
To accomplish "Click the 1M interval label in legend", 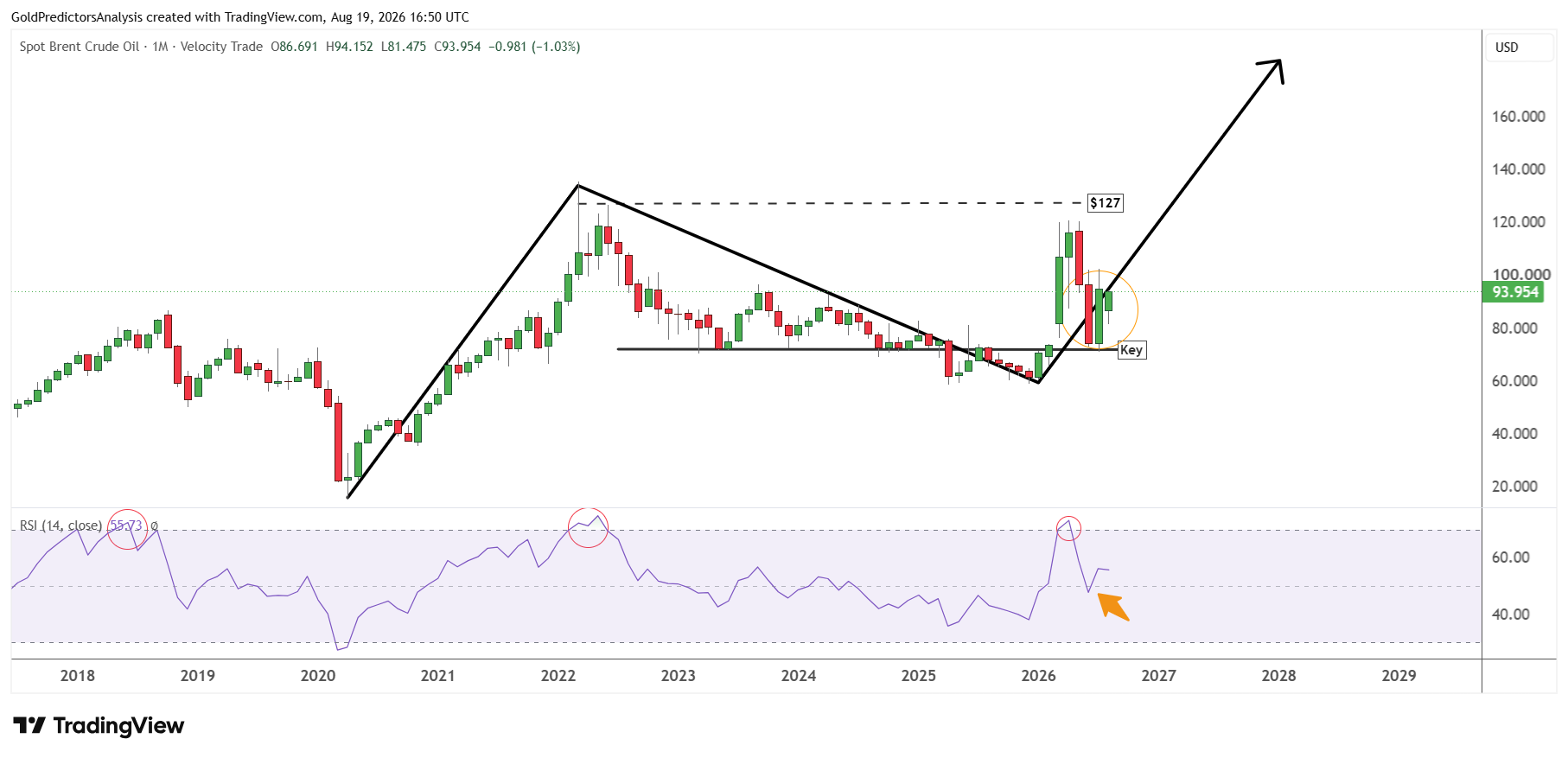I will [x=160, y=47].
